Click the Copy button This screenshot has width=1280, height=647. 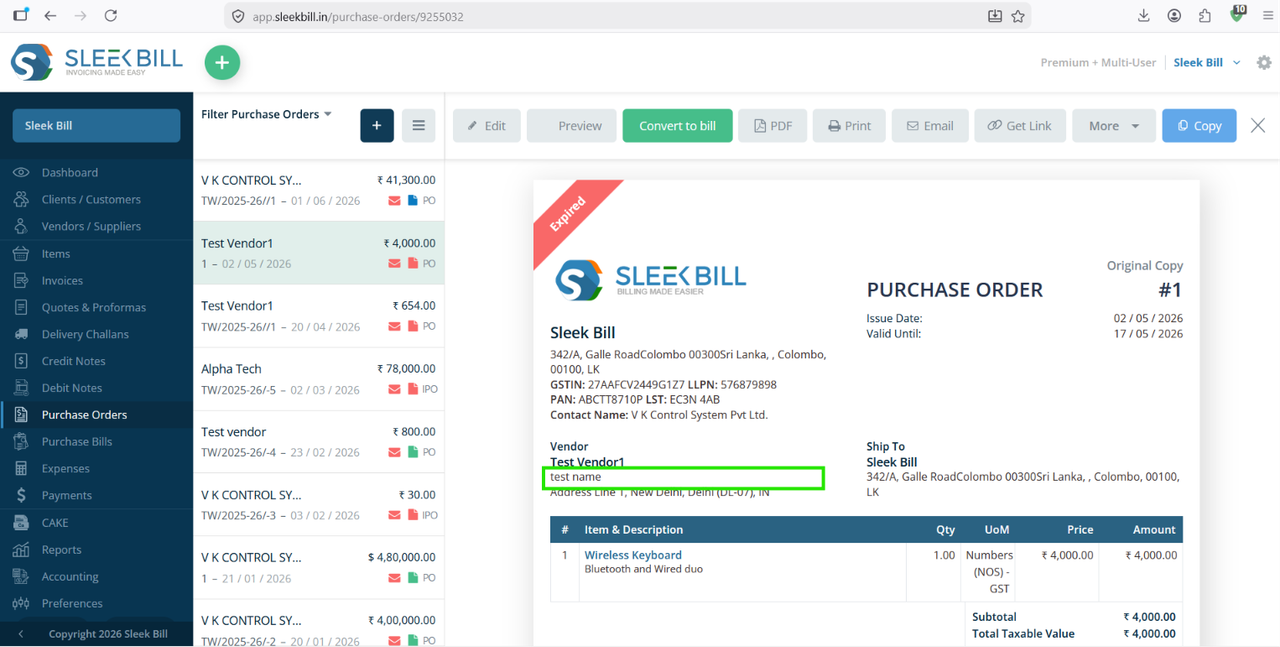click(x=1199, y=126)
